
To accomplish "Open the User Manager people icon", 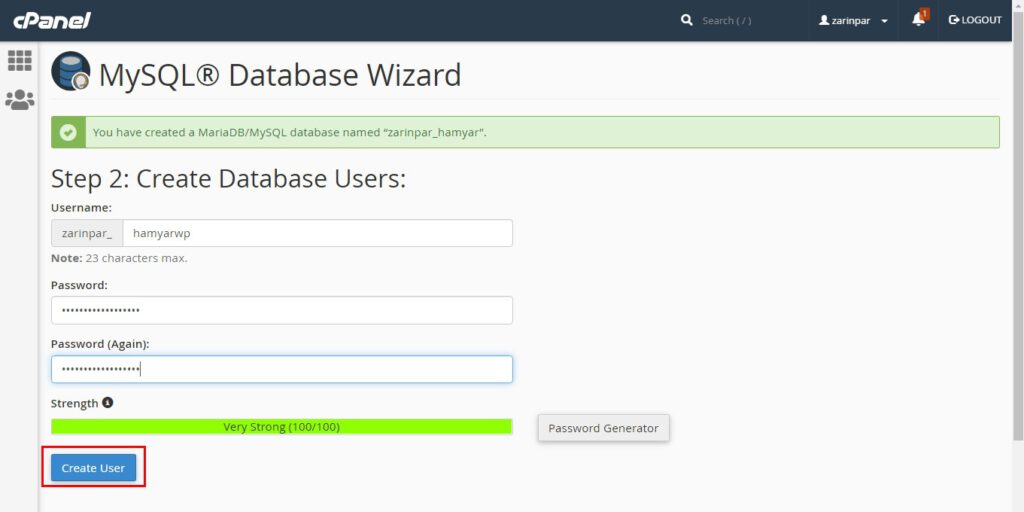I will point(20,100).
